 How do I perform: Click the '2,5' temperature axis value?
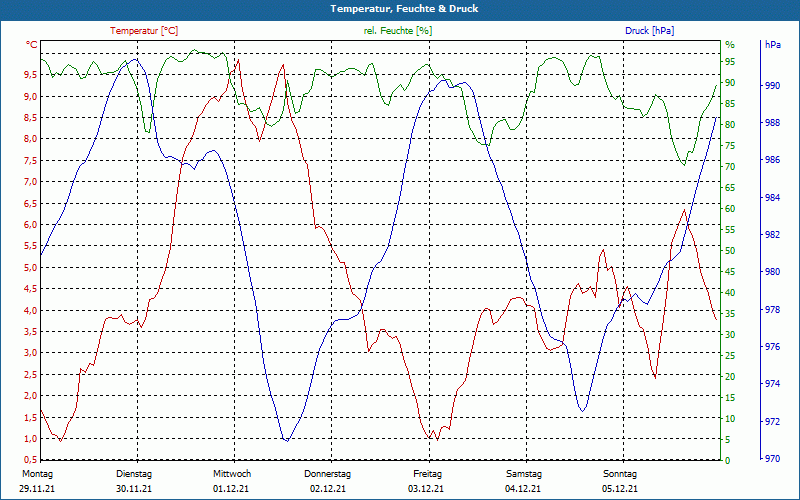tap(31, 374)
